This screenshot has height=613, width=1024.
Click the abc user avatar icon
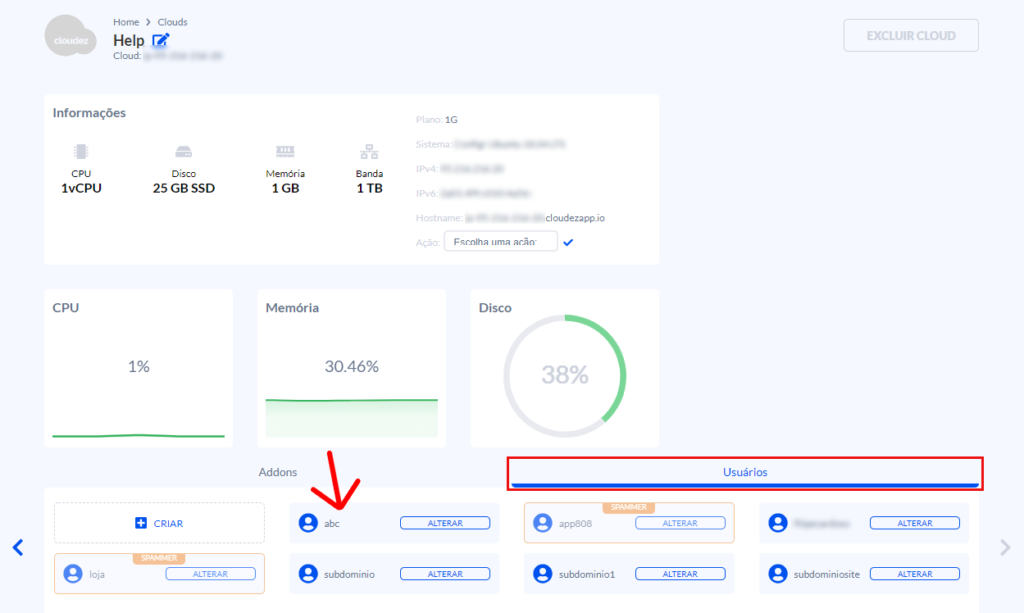(x=308, y=523)
